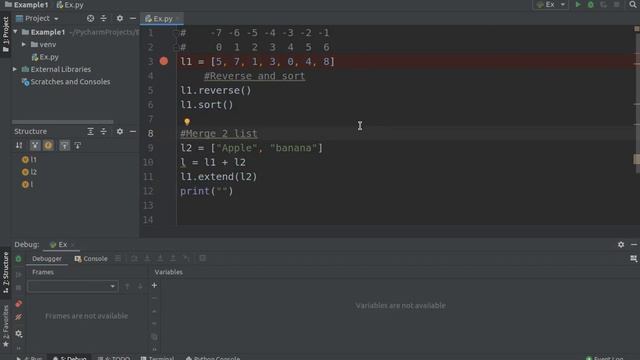Toggle show fields filter in Structure
Image resolution: width=640 pixels, height=360 pixels.
pos(48,145)
